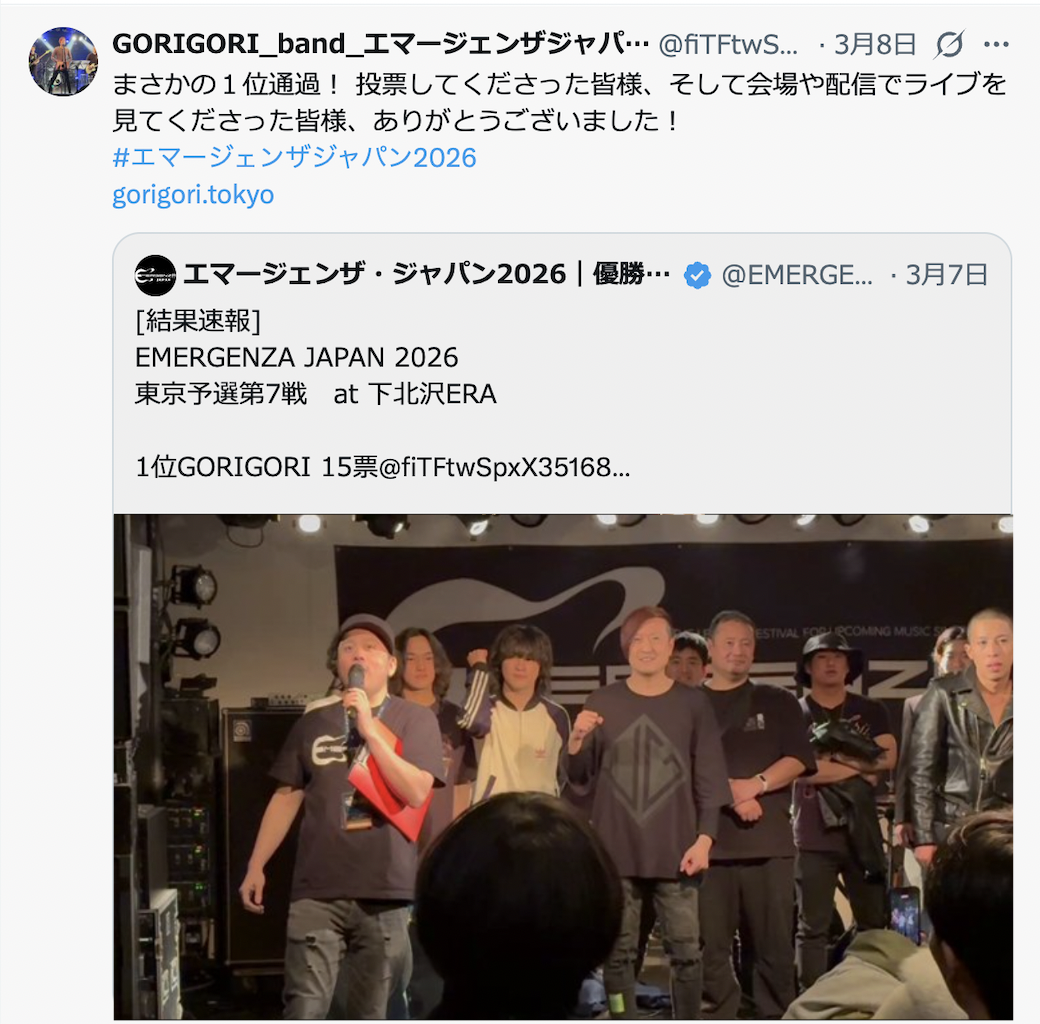This screenshot has height=1024, width=1040.
Task: Open the three-dot more options menu
Action: point(996,45)
